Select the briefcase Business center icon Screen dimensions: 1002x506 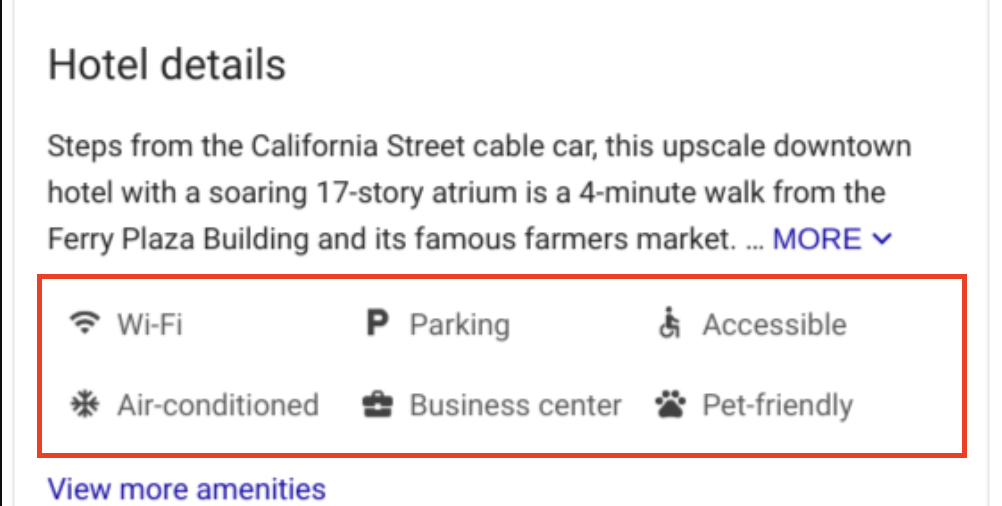tap(378, 404)
